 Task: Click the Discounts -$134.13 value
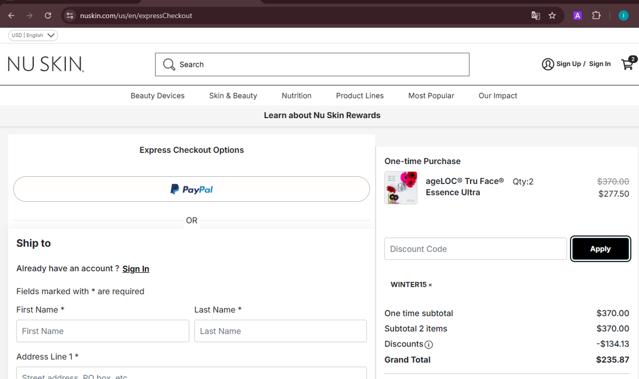pos(613,344)
